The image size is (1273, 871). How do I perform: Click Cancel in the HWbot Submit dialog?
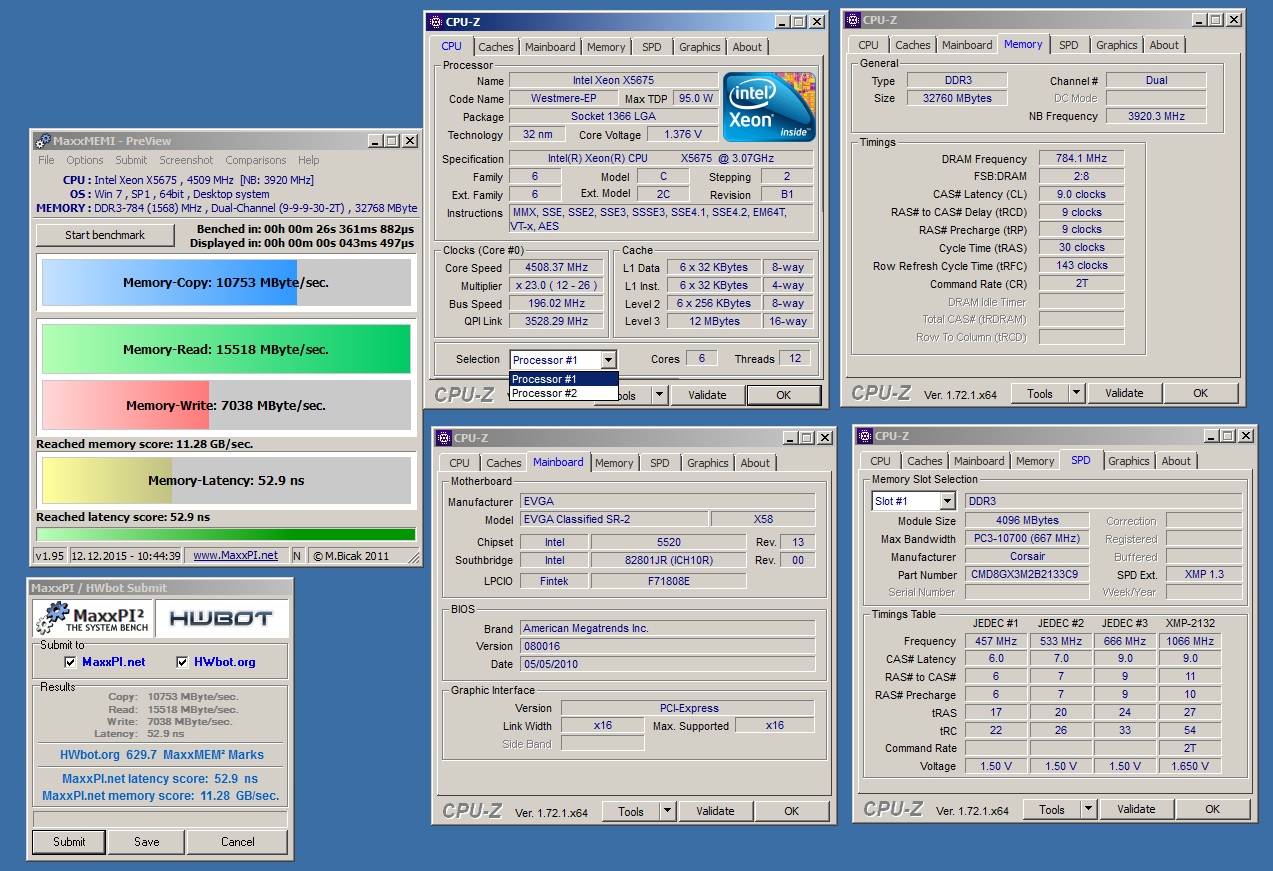pyautogui.click(x=238, y=841)
